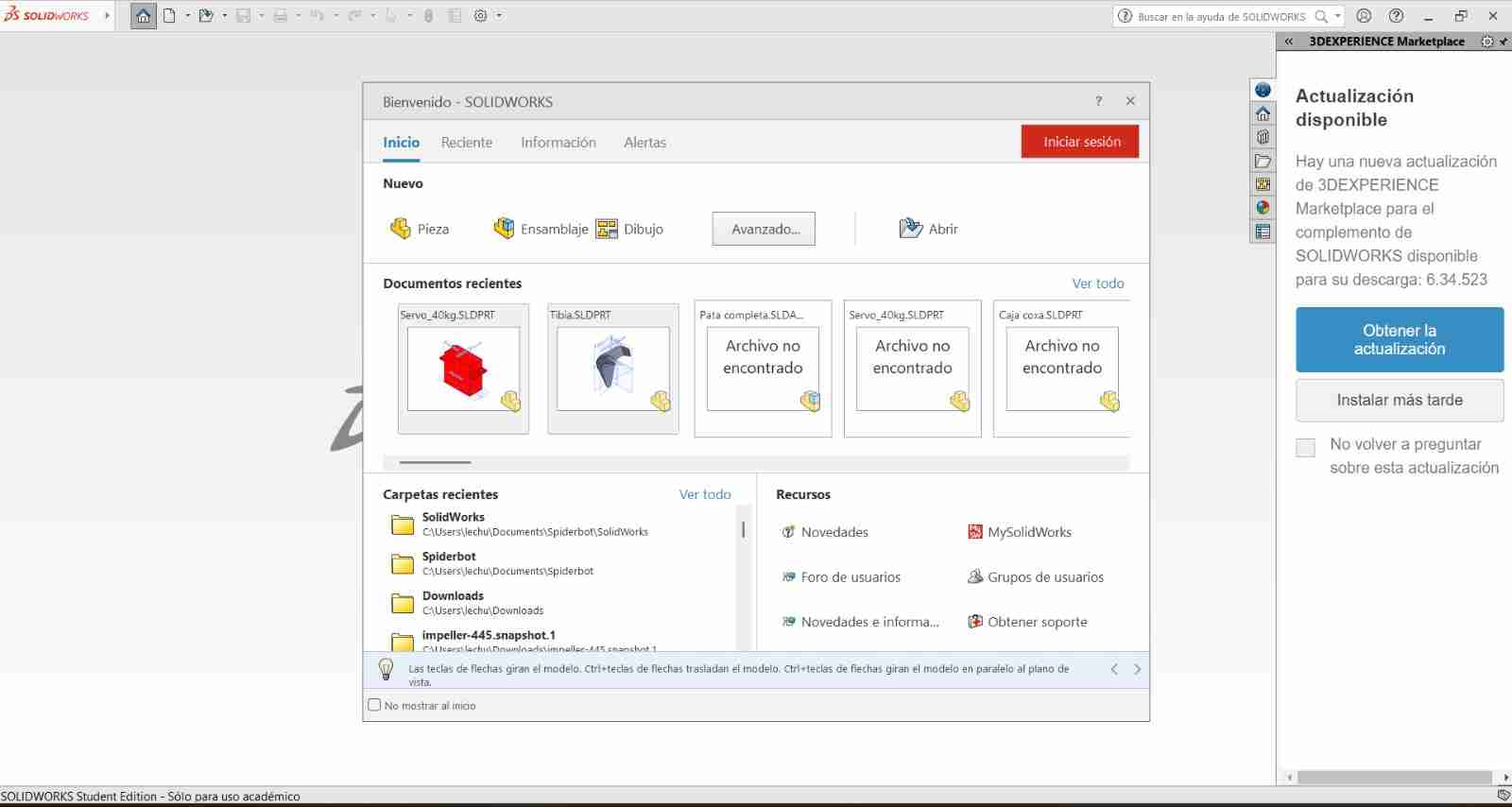Click Instalar más tarde button
This screenshot has height=807, width=1512.
tap(1400, 400)
